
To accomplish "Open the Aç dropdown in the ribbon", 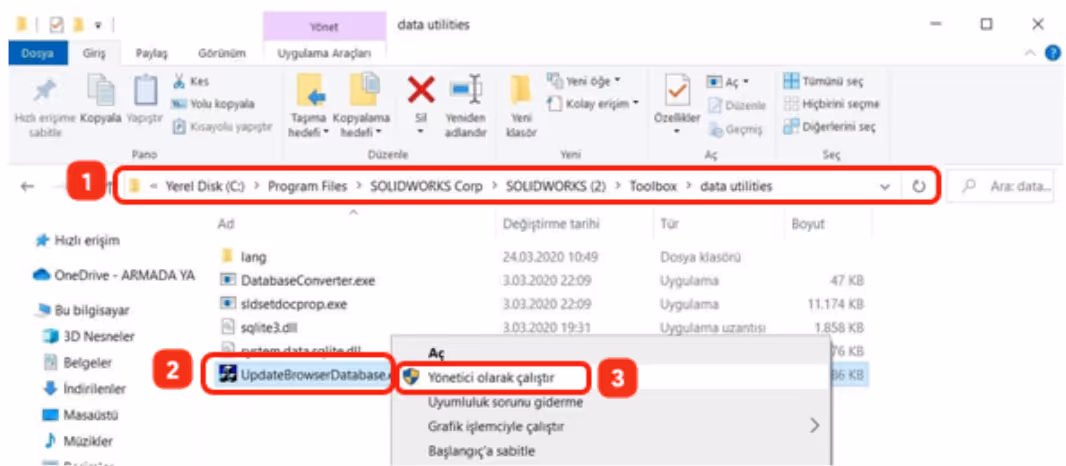I will tap(727, 82).
